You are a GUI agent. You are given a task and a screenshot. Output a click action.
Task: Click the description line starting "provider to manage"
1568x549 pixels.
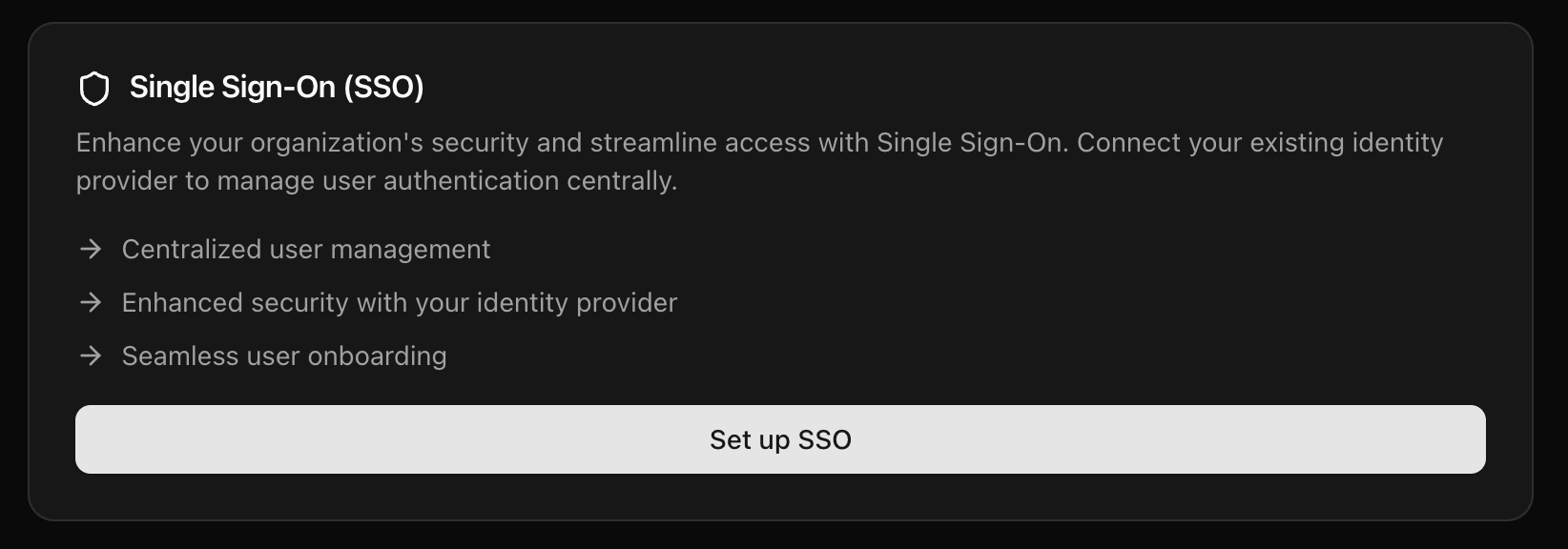[377, 181]
